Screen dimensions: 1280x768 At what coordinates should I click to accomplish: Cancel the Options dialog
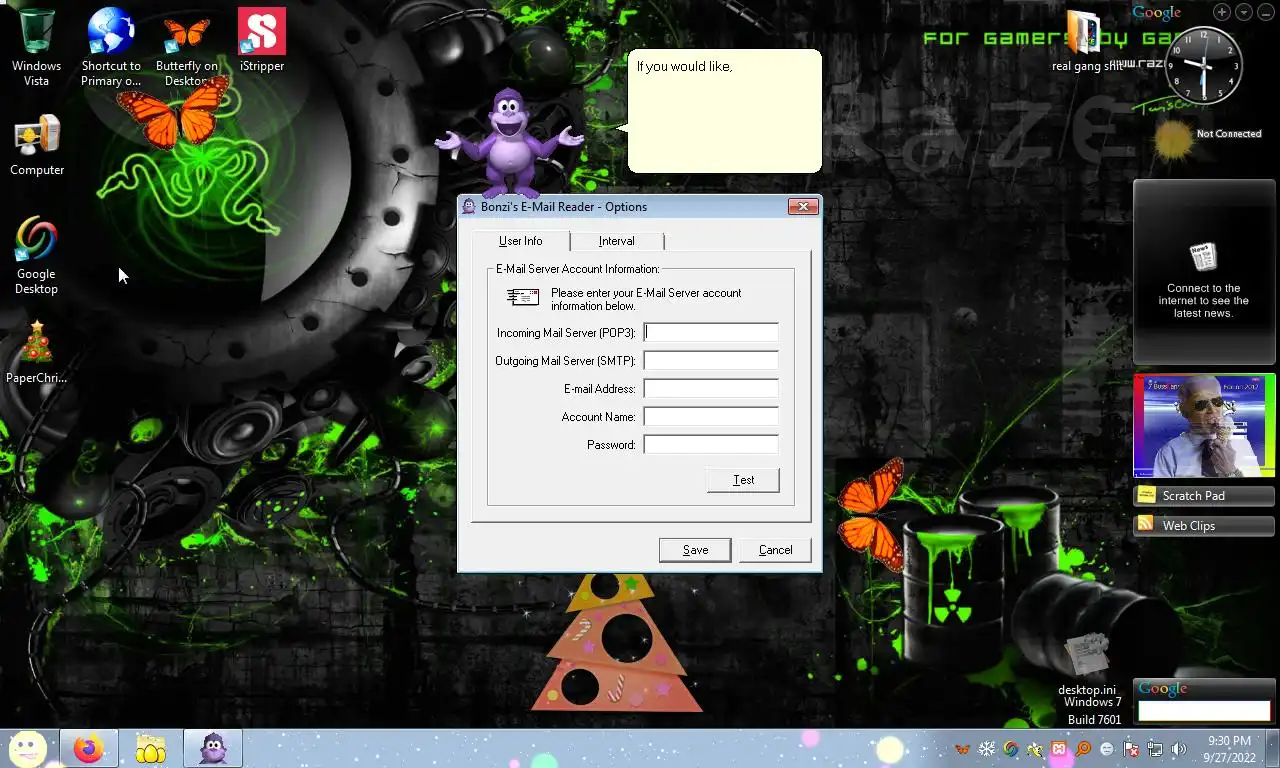[775, 550]
